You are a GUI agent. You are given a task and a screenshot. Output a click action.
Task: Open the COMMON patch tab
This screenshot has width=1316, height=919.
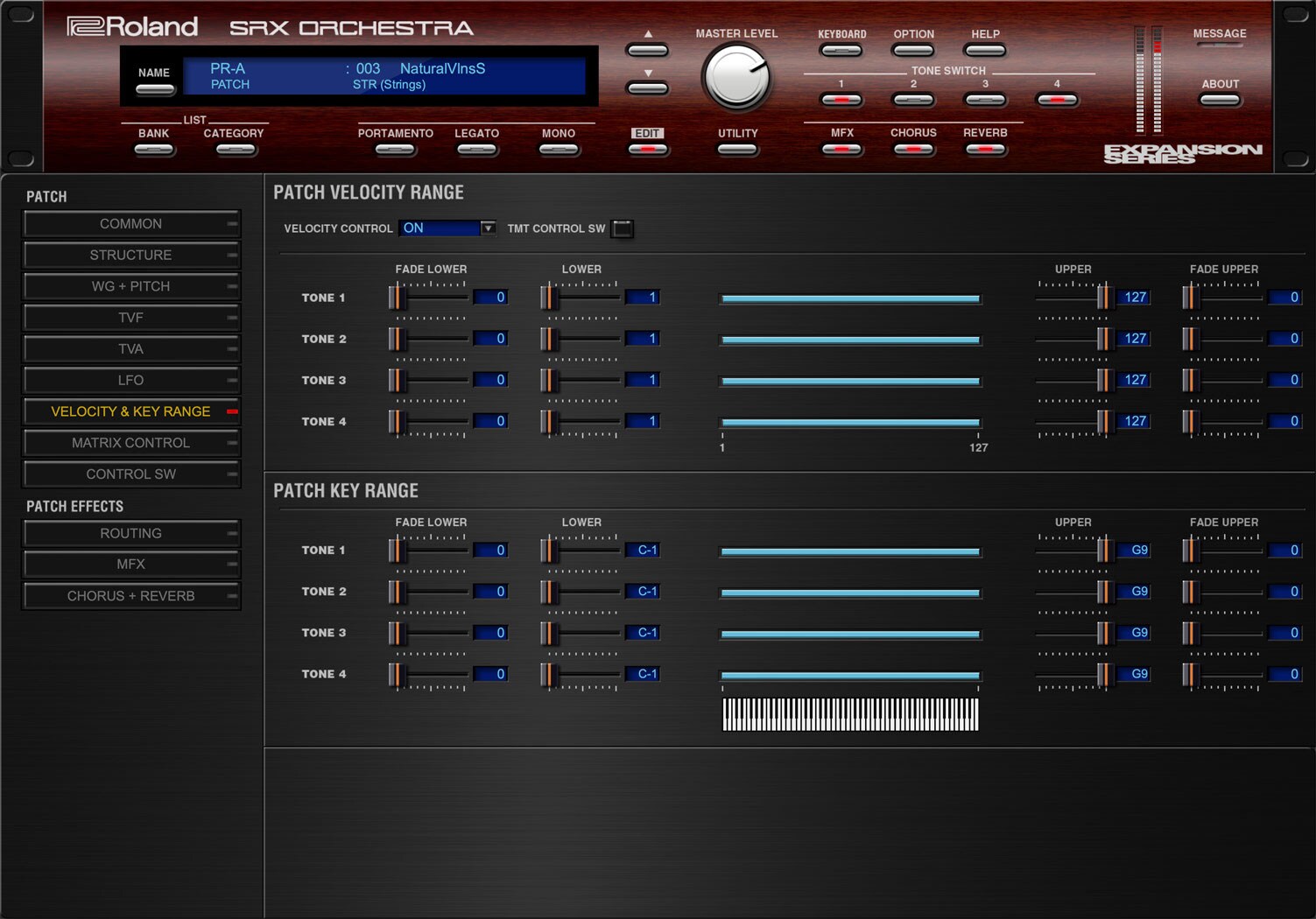coord(131,224)
